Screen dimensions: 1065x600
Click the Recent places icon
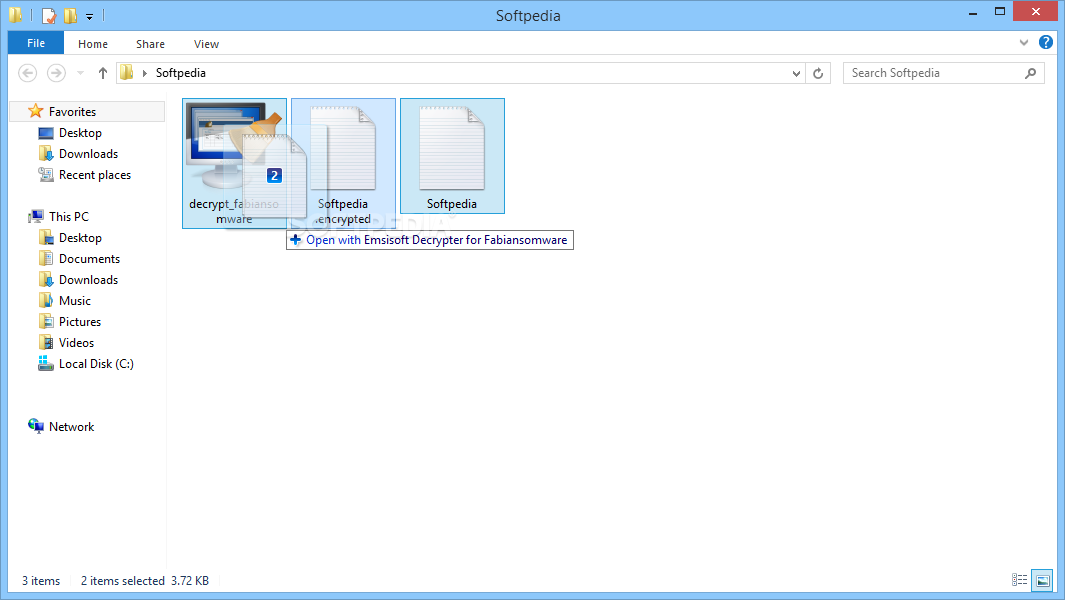click(x=46, y=175)
